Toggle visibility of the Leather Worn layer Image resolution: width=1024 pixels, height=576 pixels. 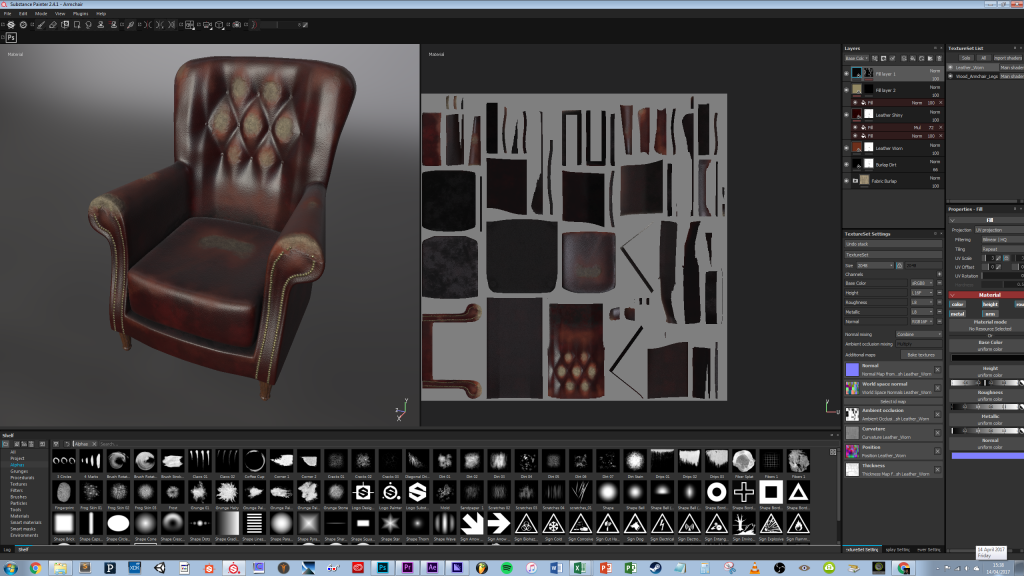pos(848,148)
